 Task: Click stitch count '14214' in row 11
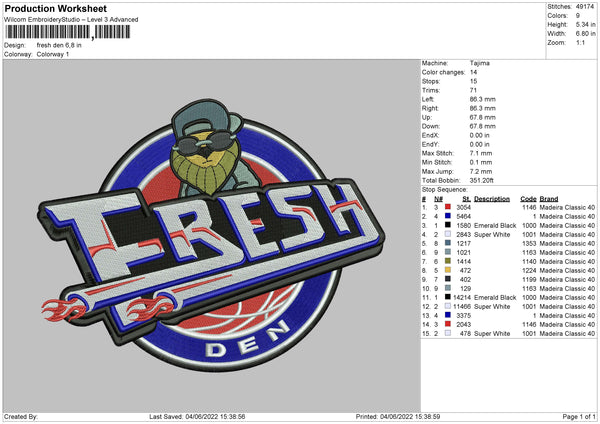tap(462, 297)
